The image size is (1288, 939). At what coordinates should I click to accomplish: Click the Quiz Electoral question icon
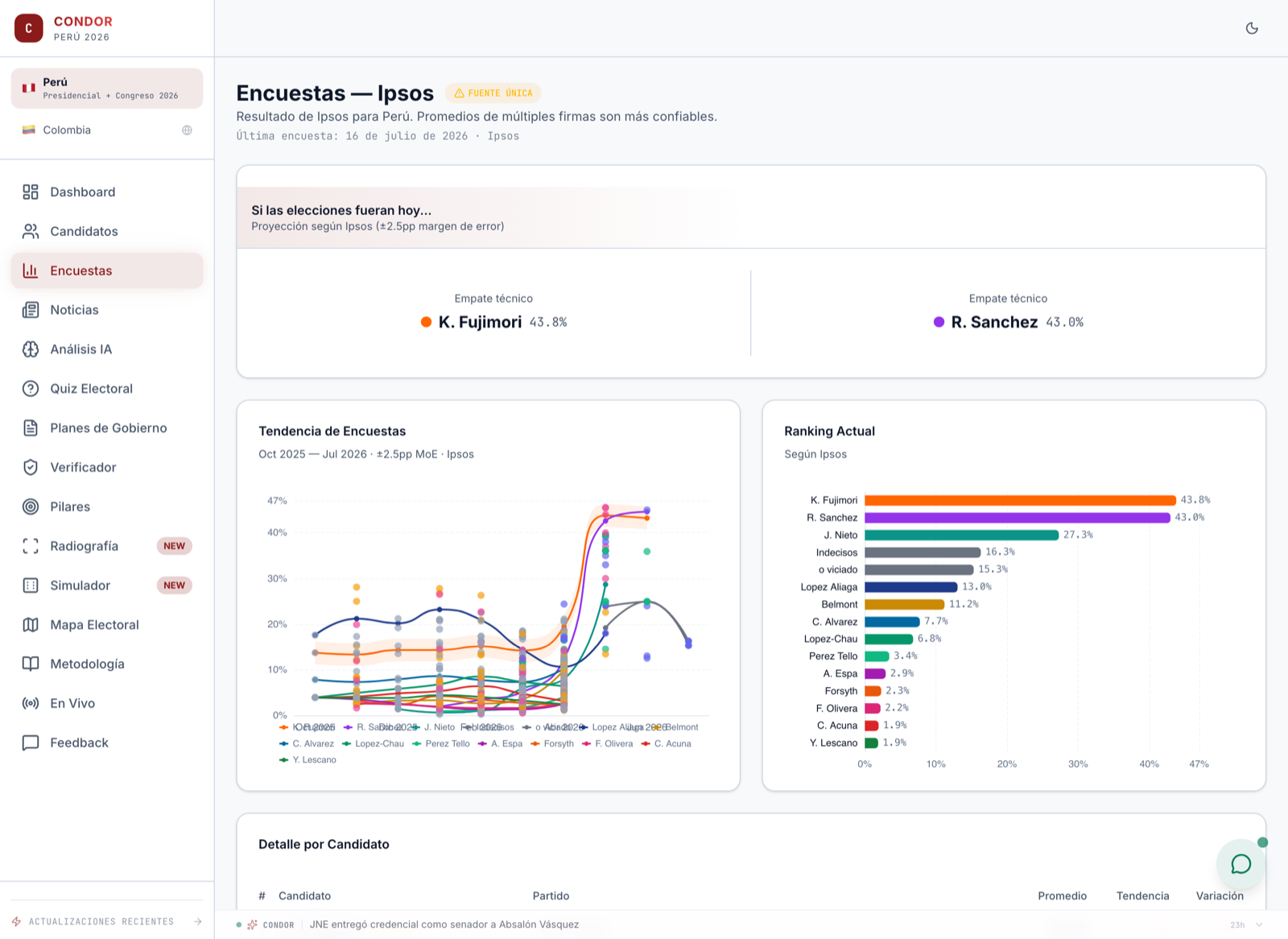31,388
